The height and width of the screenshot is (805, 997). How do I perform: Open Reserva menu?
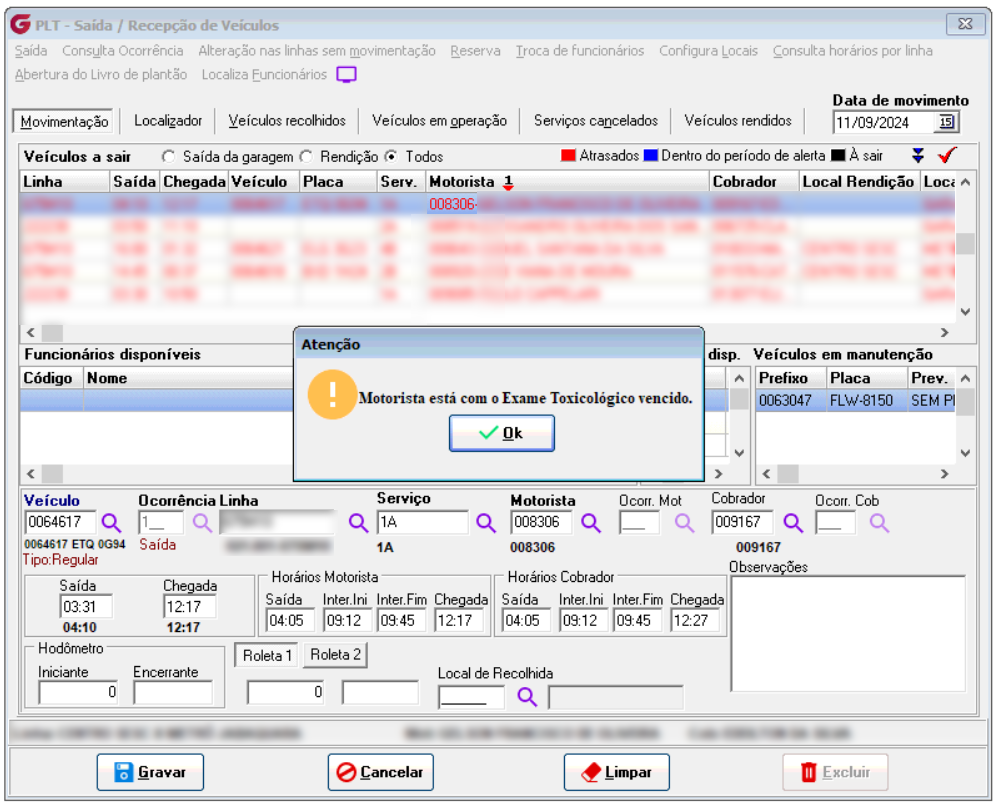475,51
